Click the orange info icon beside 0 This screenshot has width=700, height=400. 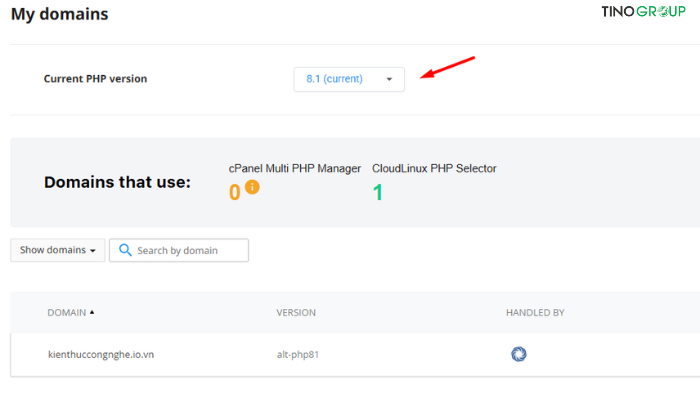coord(252,187)
